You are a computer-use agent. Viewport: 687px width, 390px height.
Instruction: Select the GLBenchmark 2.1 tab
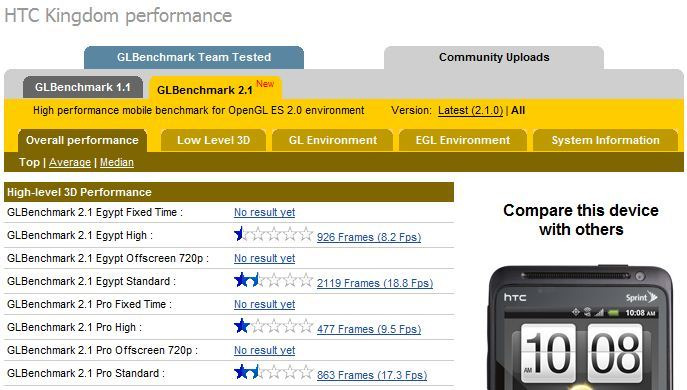tap(215, 89)
